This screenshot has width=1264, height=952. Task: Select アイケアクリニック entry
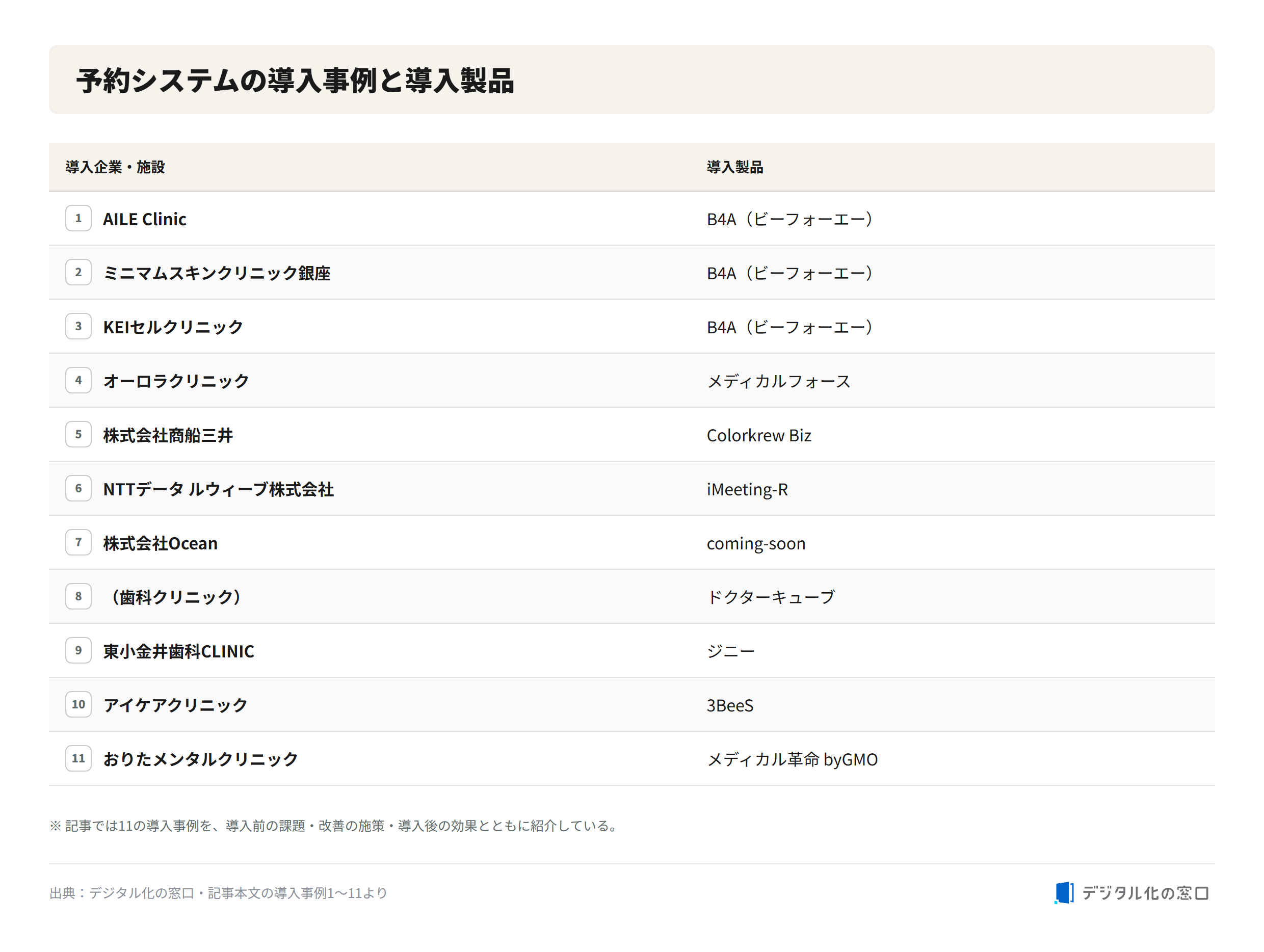(x=175, y=705)
